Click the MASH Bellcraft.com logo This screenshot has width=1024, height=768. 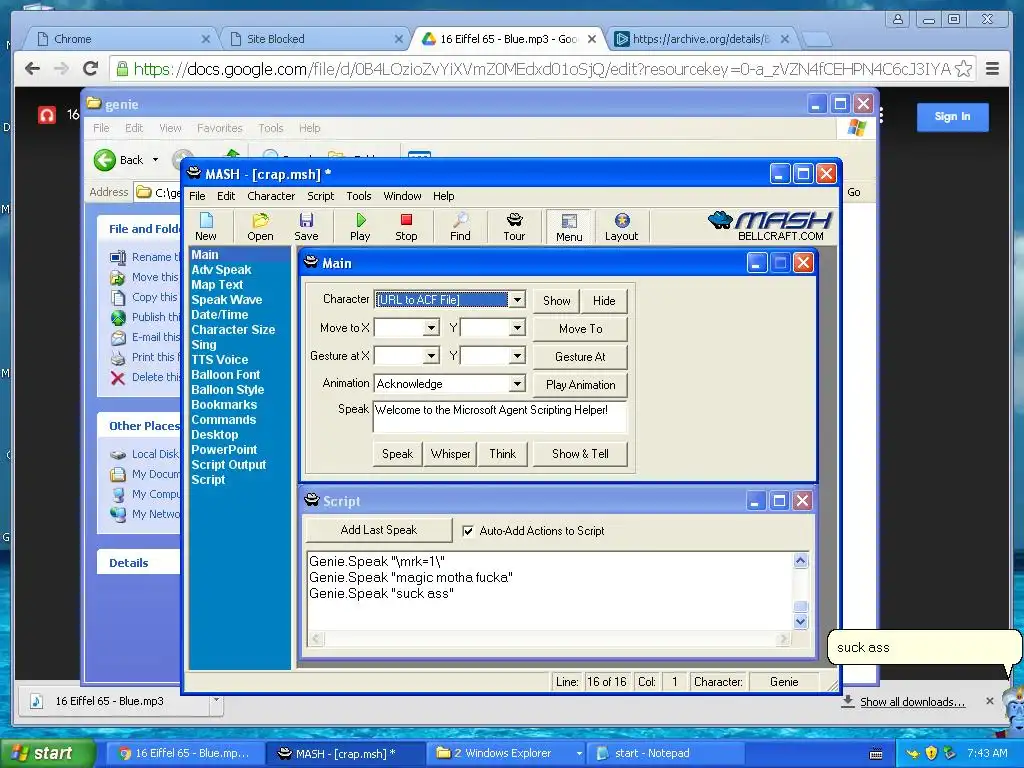click(769, 226)
